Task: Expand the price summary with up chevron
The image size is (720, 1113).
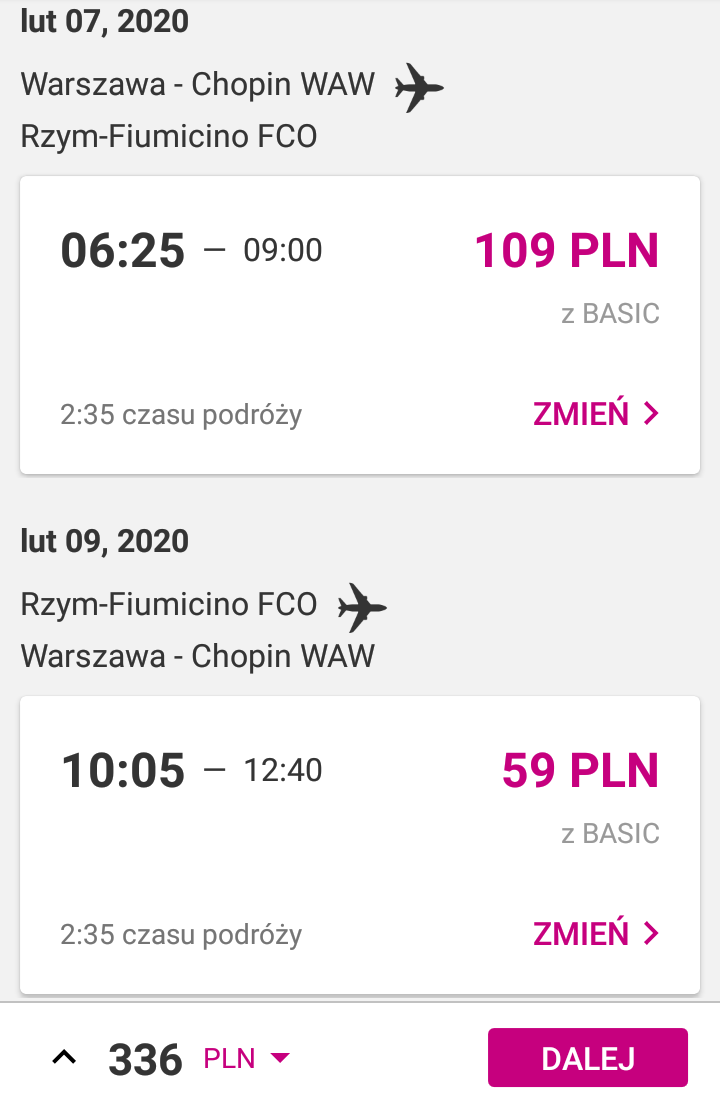Action: 64,1058
